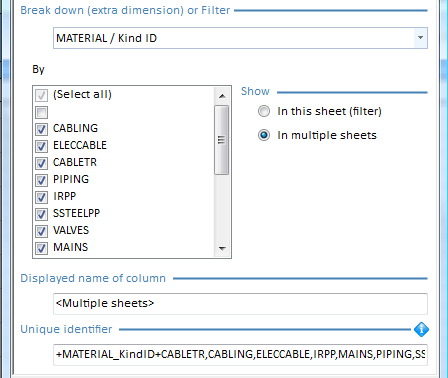448x378 pixels.
Task: Uncheck the ELECCABLE checkbox
Action: (x=41, y=146)
